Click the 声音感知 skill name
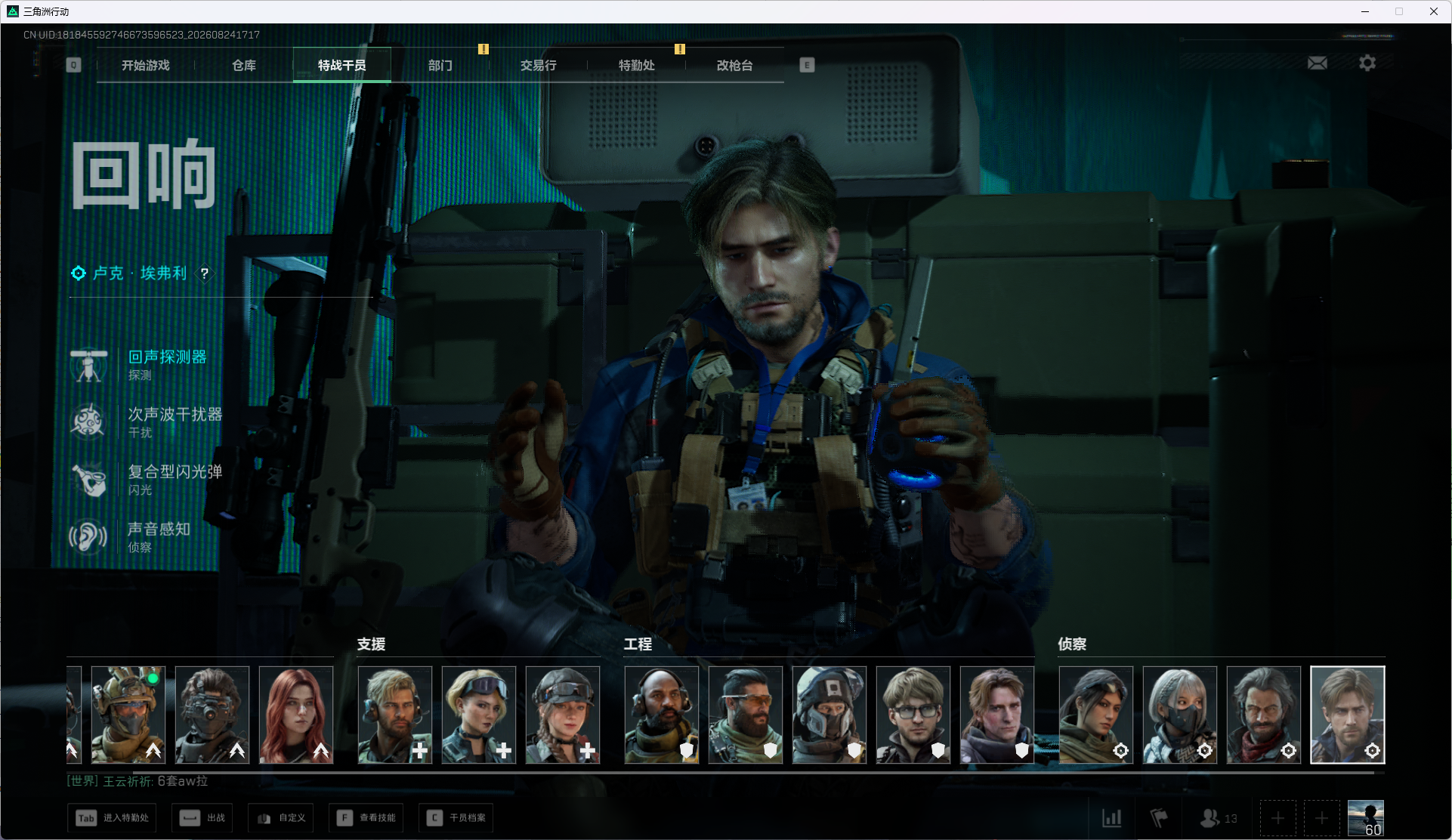Screen dimensions: 1452x840 click(x=159, y=530)
